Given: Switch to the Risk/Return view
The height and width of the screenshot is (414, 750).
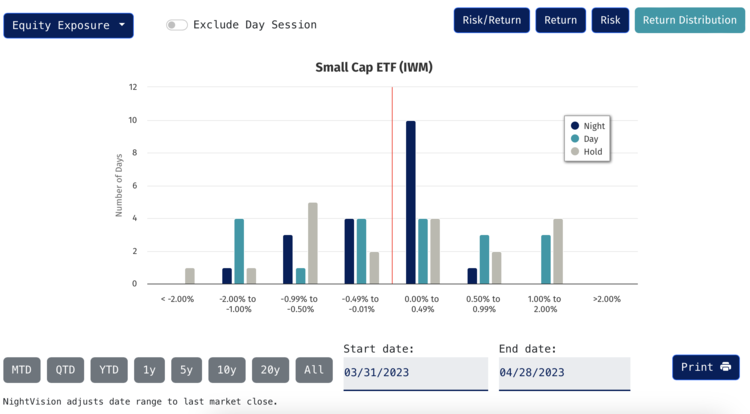Looking at the screenshot, I should click(x=492, y=20).
